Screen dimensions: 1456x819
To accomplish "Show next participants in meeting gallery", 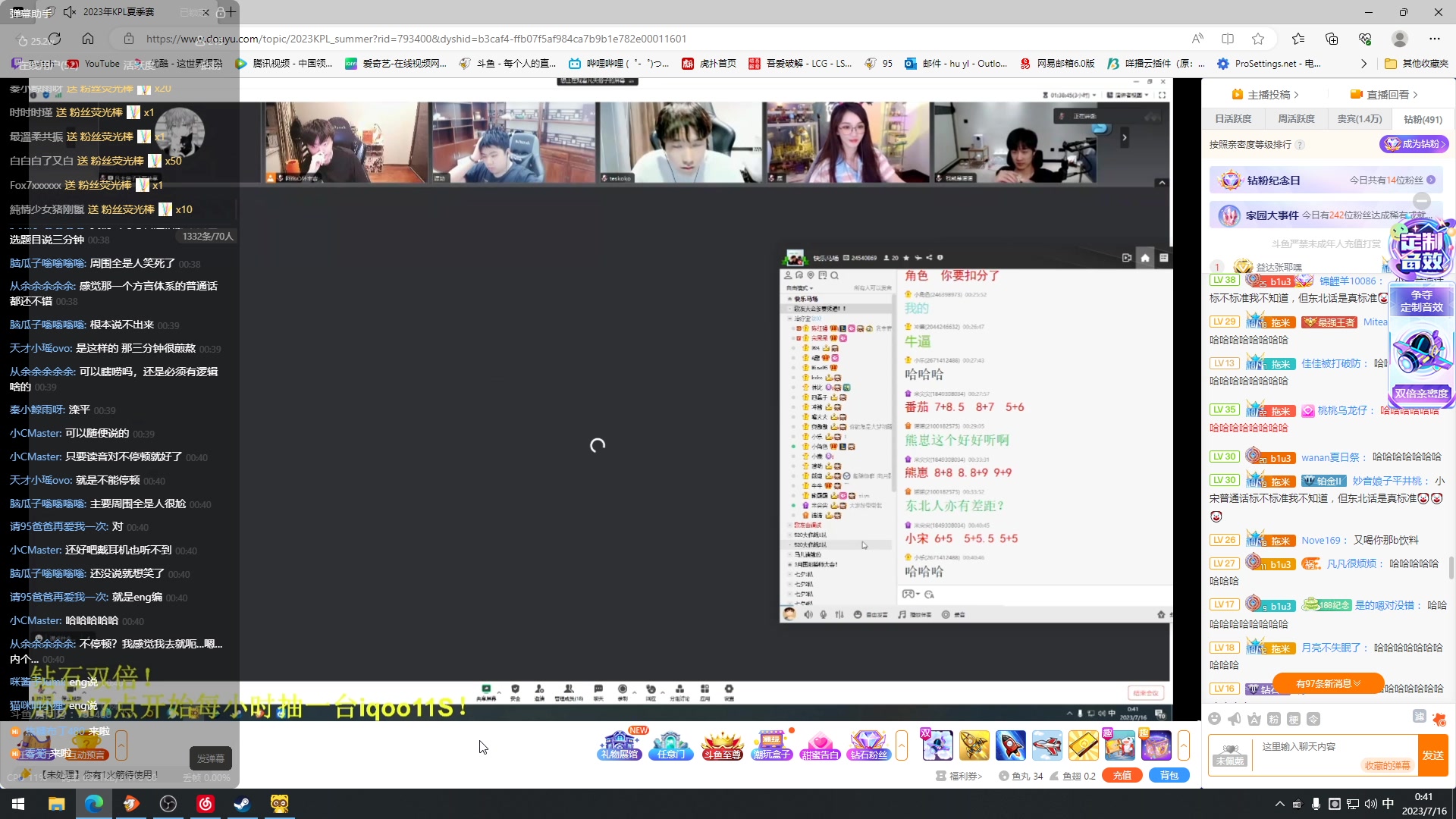I will click(1125, 137).
